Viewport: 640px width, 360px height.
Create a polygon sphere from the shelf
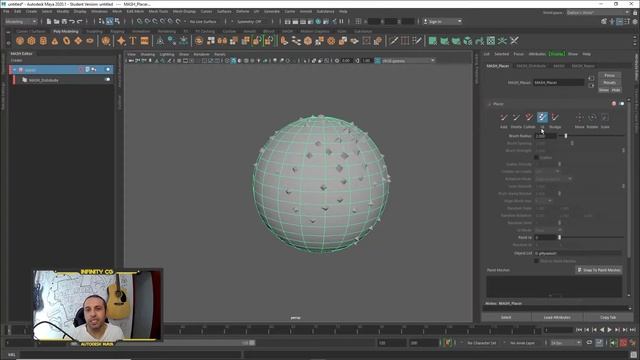point(20,41)
